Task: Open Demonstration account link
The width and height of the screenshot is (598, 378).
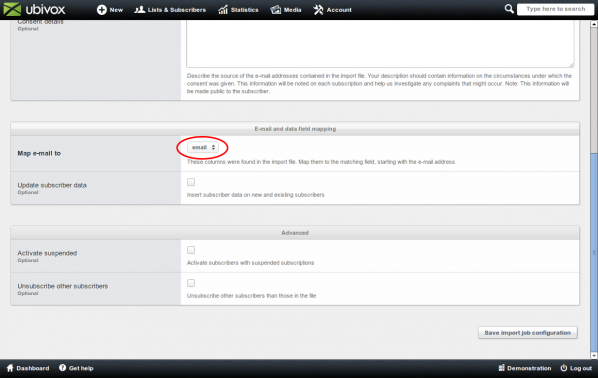Action: tap(525, 368)
